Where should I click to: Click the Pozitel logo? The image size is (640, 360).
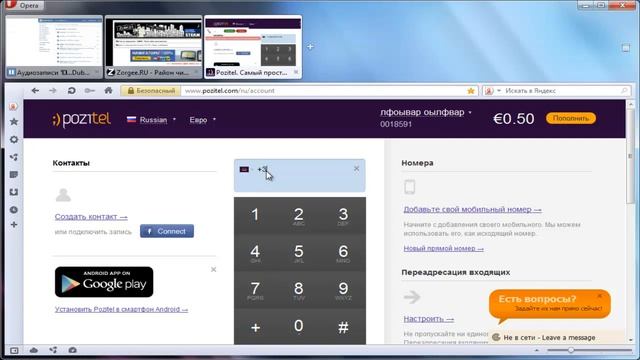81,119
